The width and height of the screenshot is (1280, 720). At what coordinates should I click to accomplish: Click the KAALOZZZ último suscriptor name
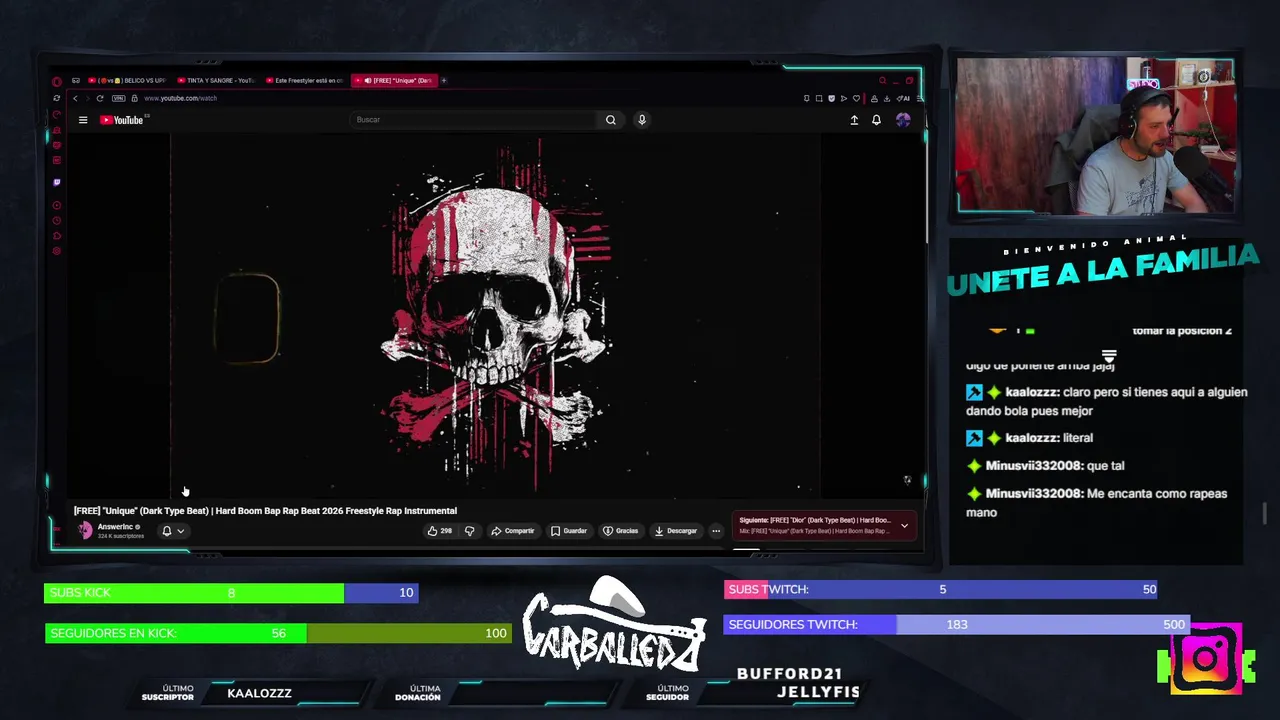(259, 693)
